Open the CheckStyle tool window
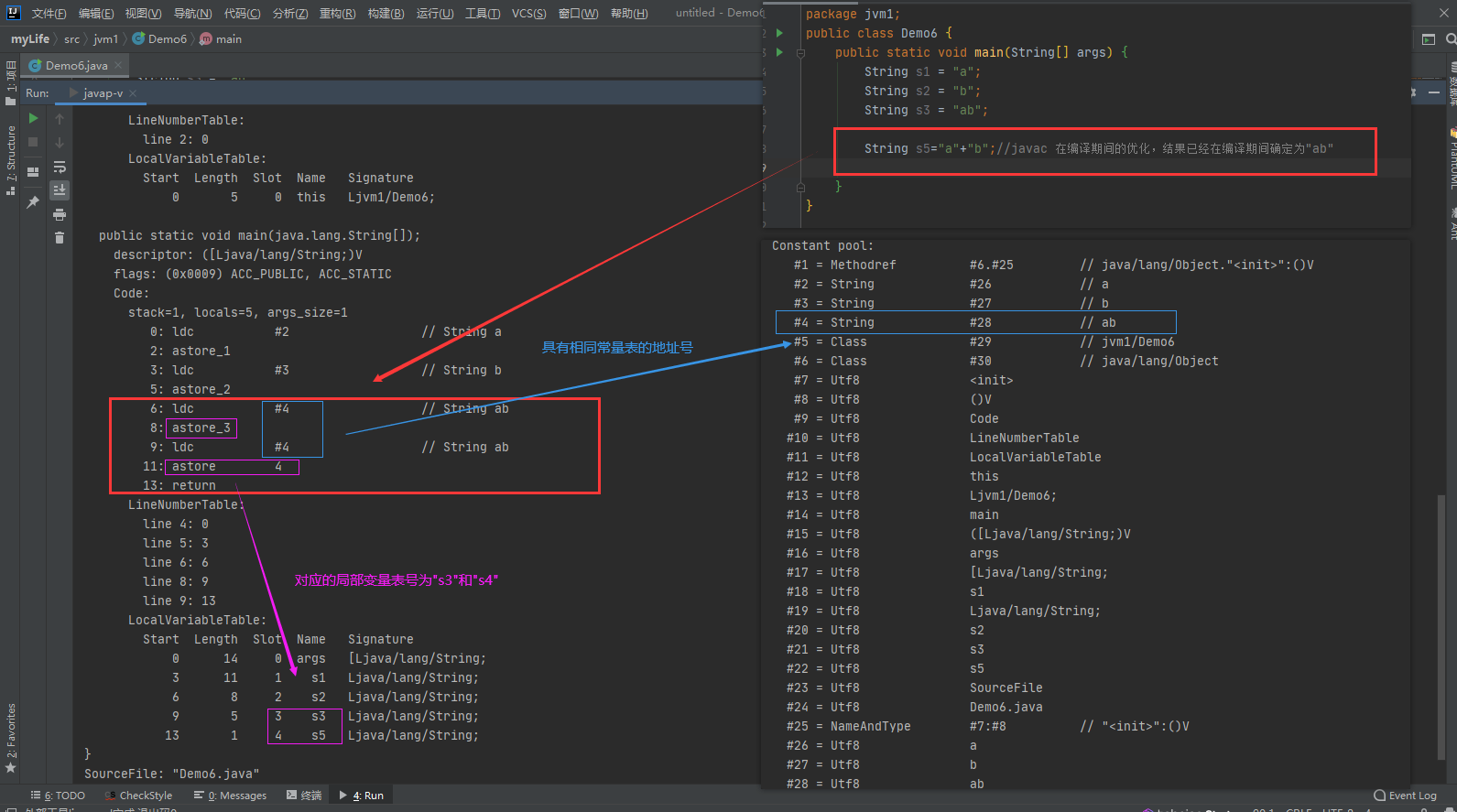The width and height of the screenshot is (1457, 812). coord(138,796)
